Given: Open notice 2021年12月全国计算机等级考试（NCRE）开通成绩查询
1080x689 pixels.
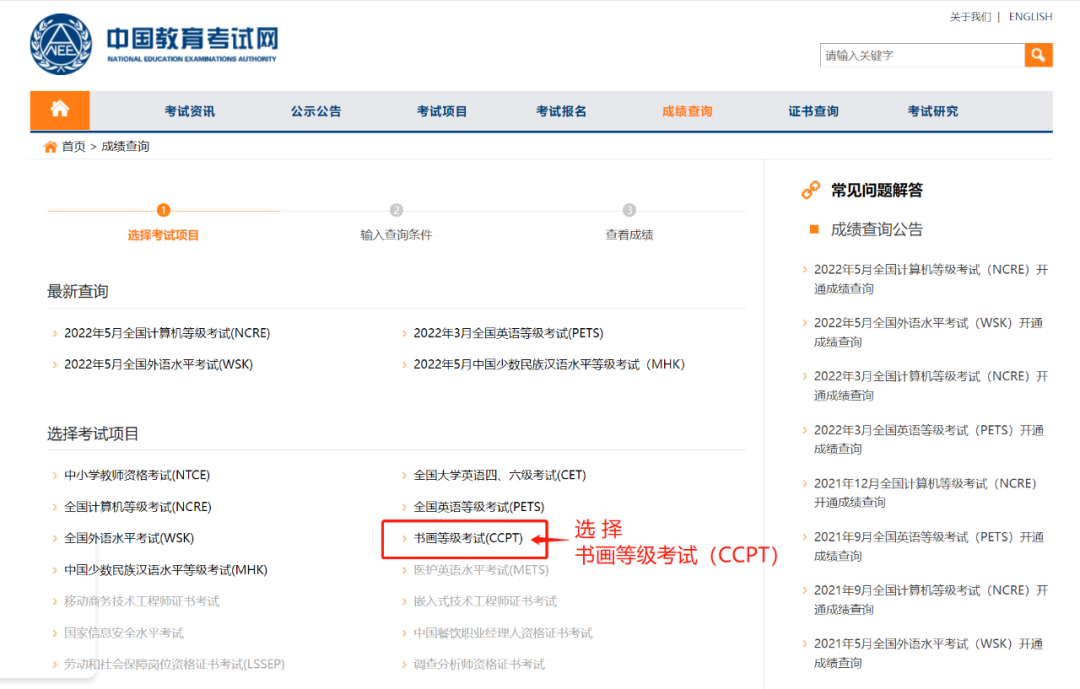Looking at the screenshot, I should (x=925, y=493).
